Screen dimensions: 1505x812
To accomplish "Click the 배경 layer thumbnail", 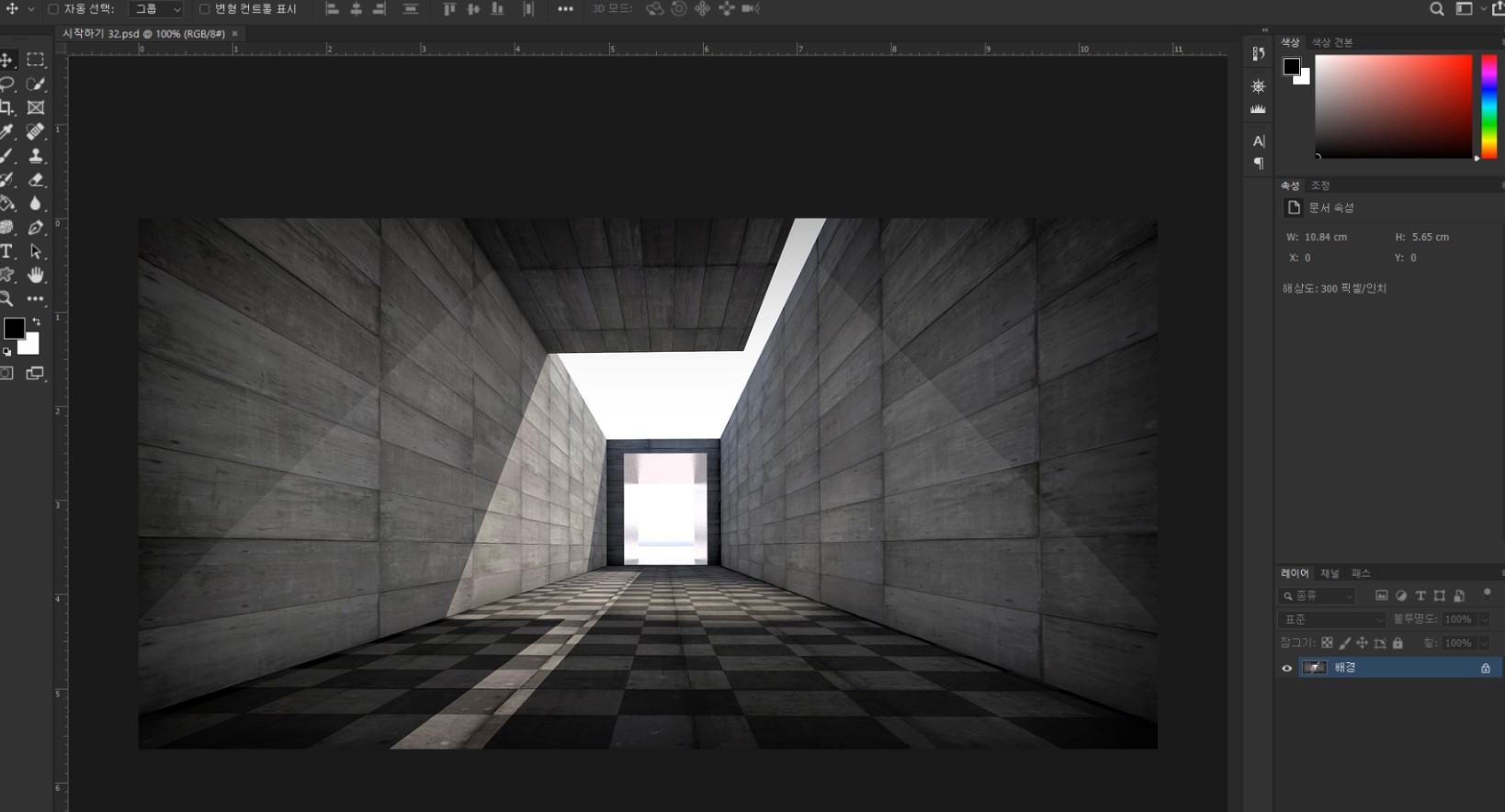I will (1315, 668).
